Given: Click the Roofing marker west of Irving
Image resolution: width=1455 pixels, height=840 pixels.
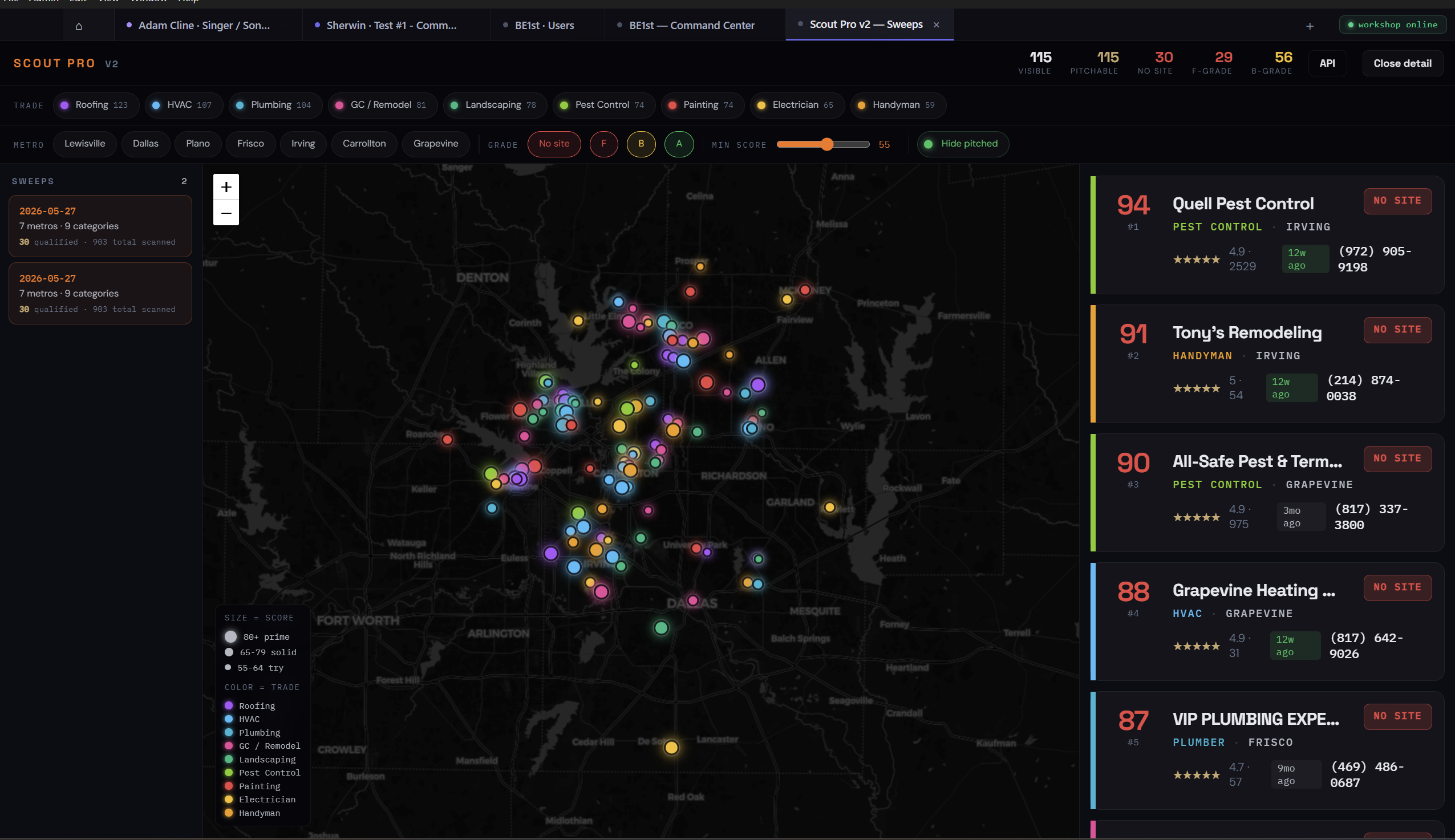Looking at the screenshot, I should pos(551,553).
